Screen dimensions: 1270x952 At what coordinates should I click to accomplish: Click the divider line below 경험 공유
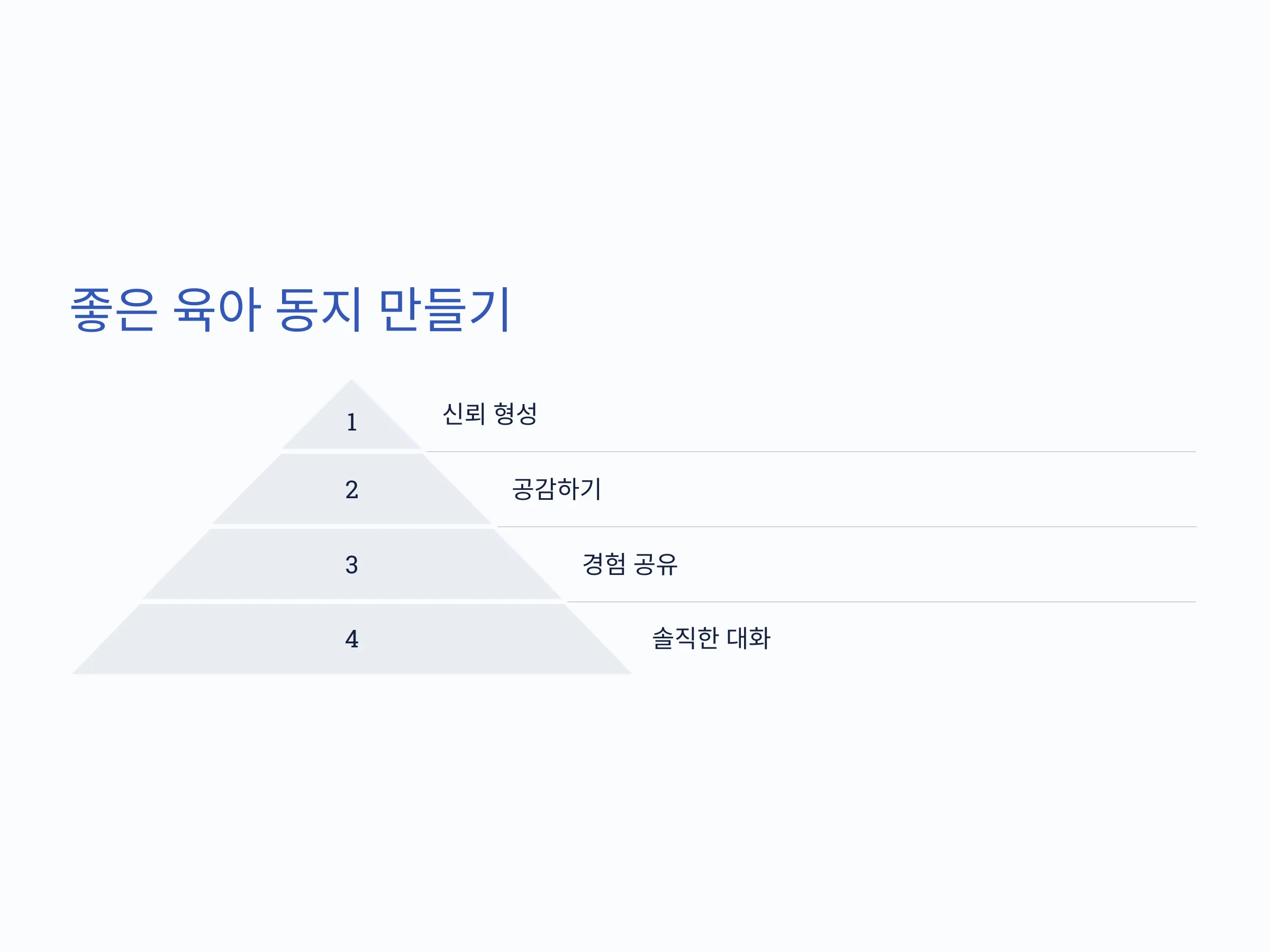click(x=881, y=602)
